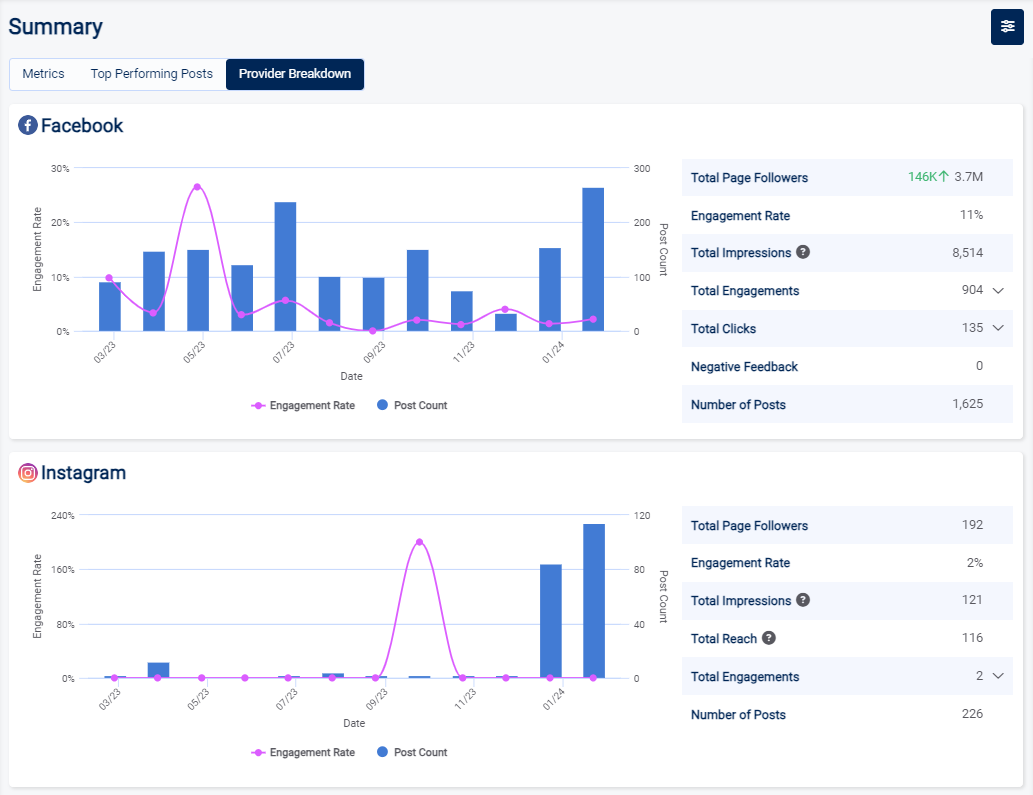The image size is (1033, 795).
Task: Click Facebook Total Impressions help icon
Action: pyautogui.click(x=802, y=252)
